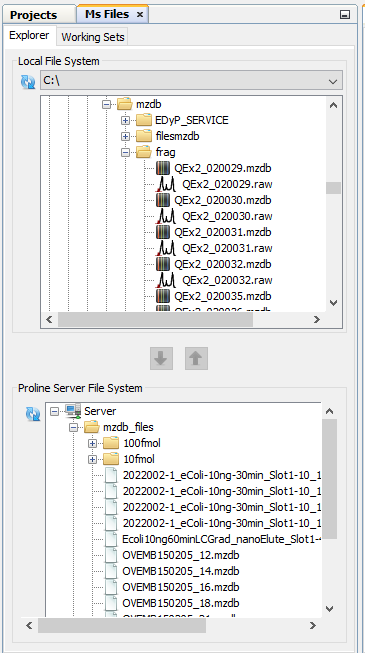
Task: Open the Working Sets tab
Action: tap(92, 37)
